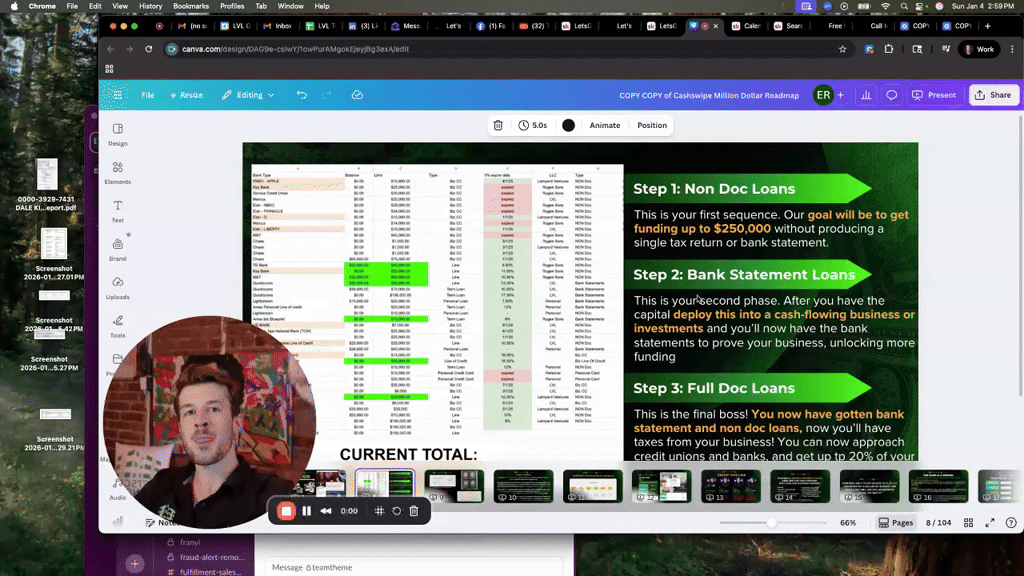The height and width of the screenshot is (576, 1024).
Task: Discard recording with trash icon
Action: (414, 511)
